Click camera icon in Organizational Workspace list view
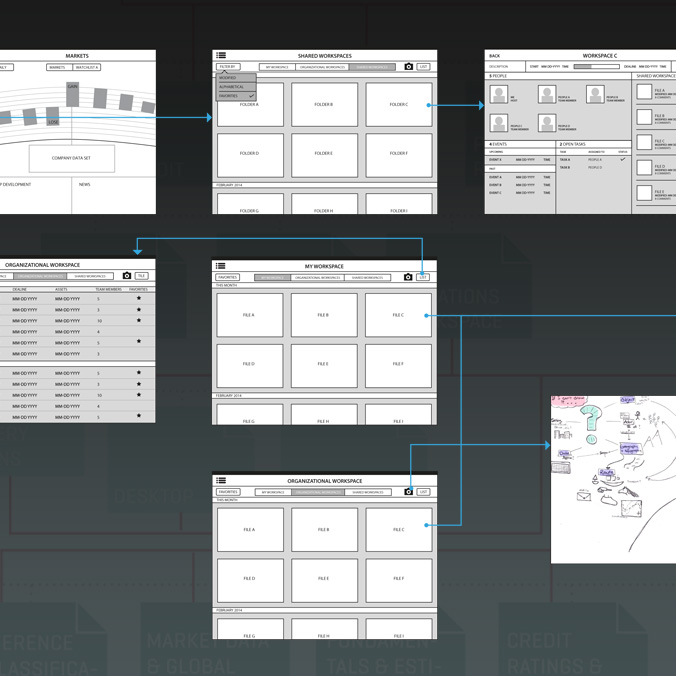The image size is (676, 676). coord(127,275)
